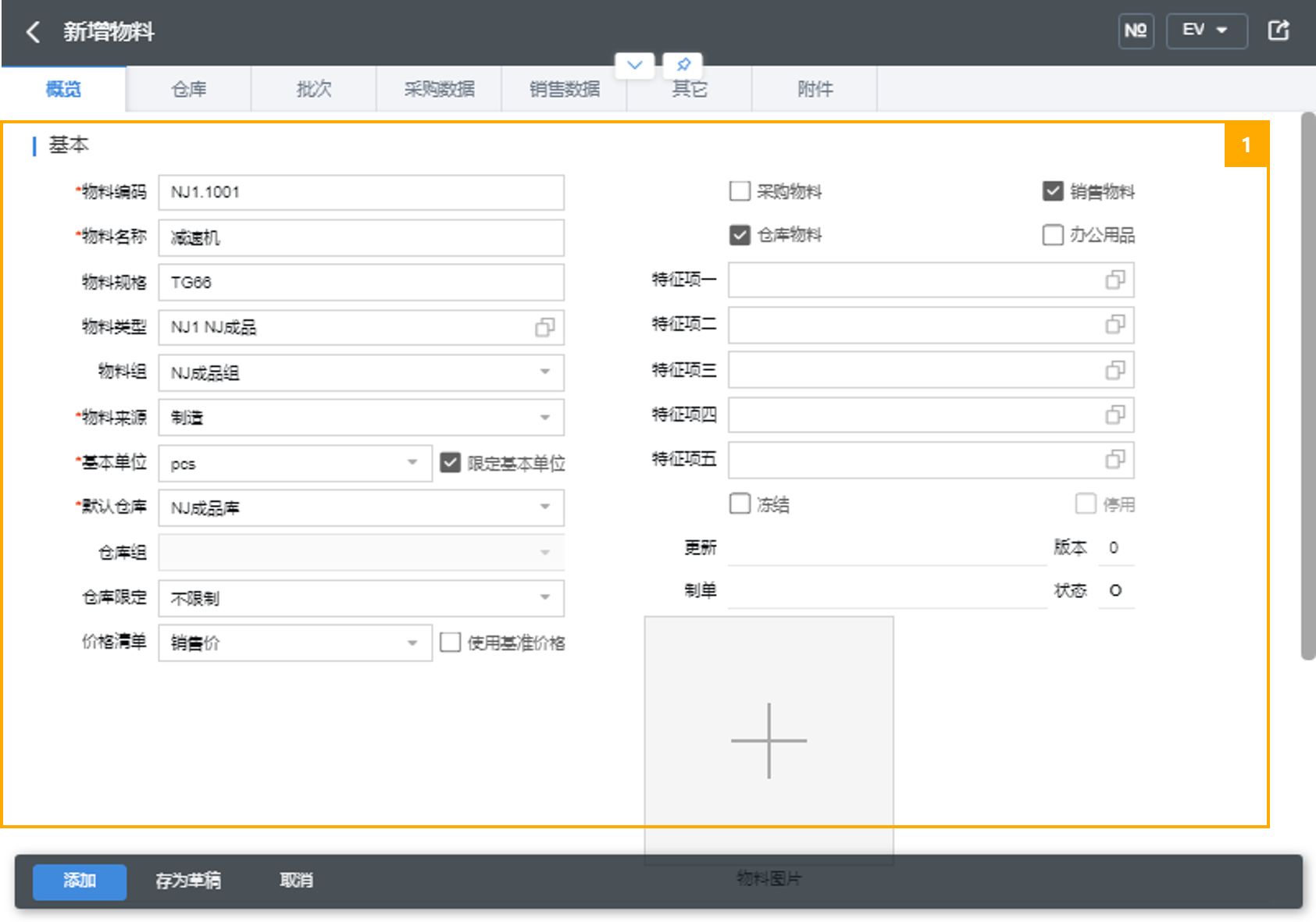The height and width of the screenshot is (922, 1316).
Task: Switch to the 附件 tab
Action: click(x=815, y=89)
